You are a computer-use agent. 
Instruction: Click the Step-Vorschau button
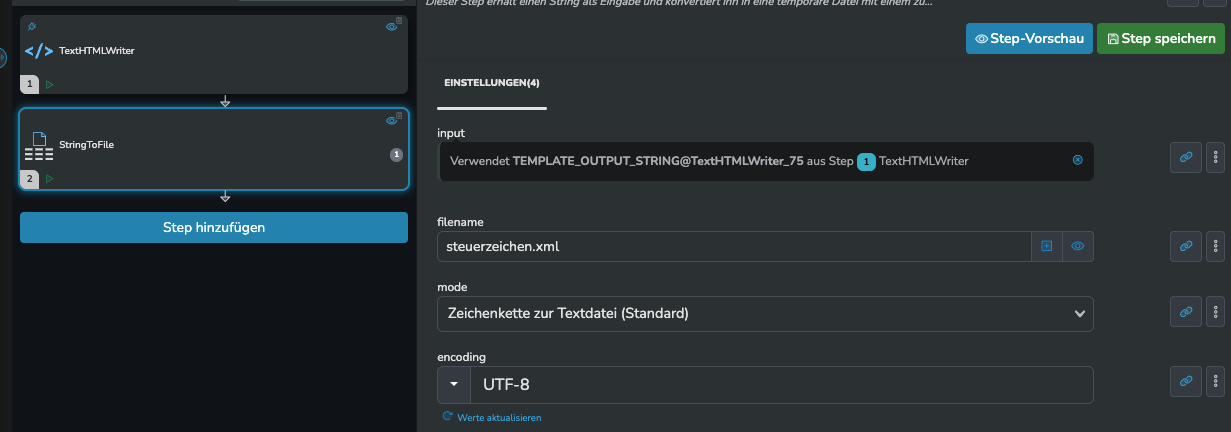(x=1029, y=39)
